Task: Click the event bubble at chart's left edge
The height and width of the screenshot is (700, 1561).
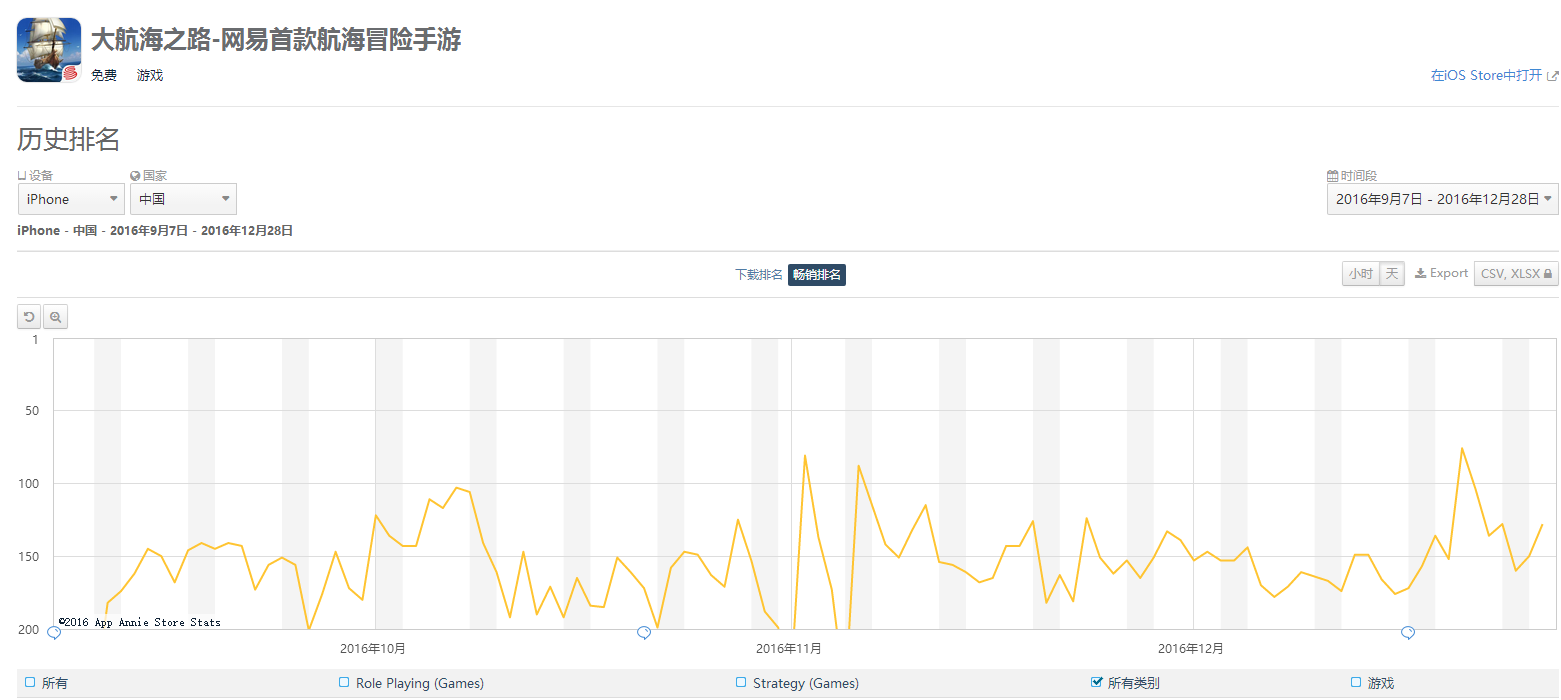Action: pyautogui.click(x=54, y=632)
